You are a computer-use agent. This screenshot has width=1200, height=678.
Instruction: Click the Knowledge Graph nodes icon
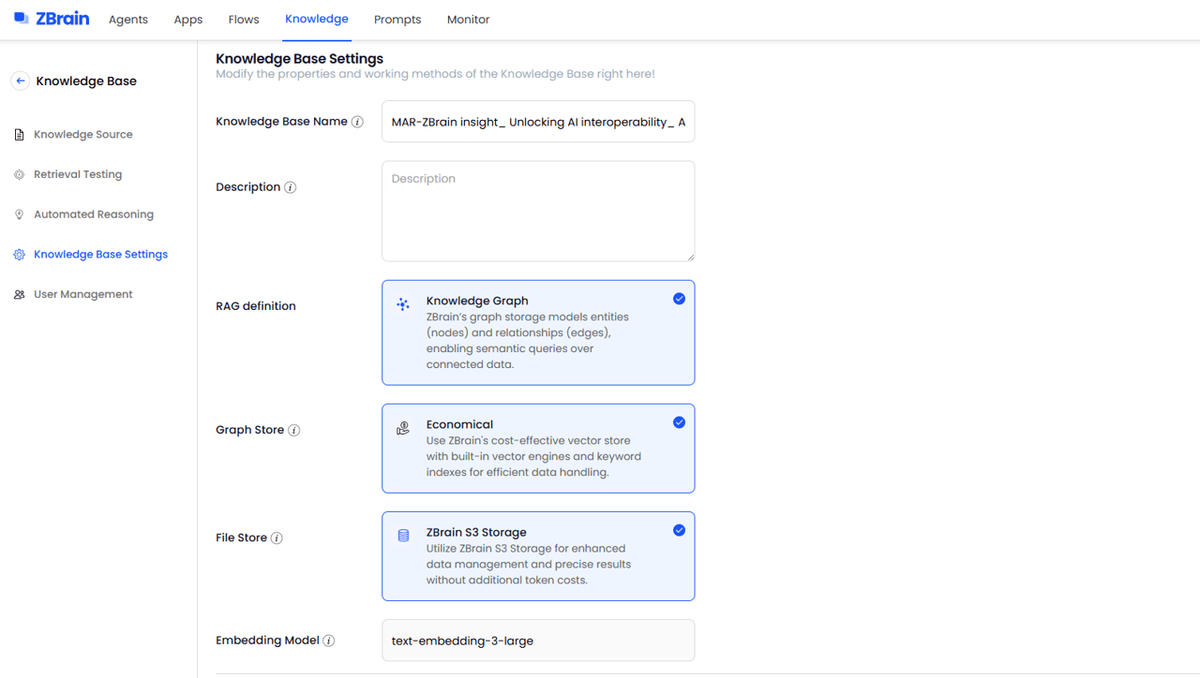point(403,304)
